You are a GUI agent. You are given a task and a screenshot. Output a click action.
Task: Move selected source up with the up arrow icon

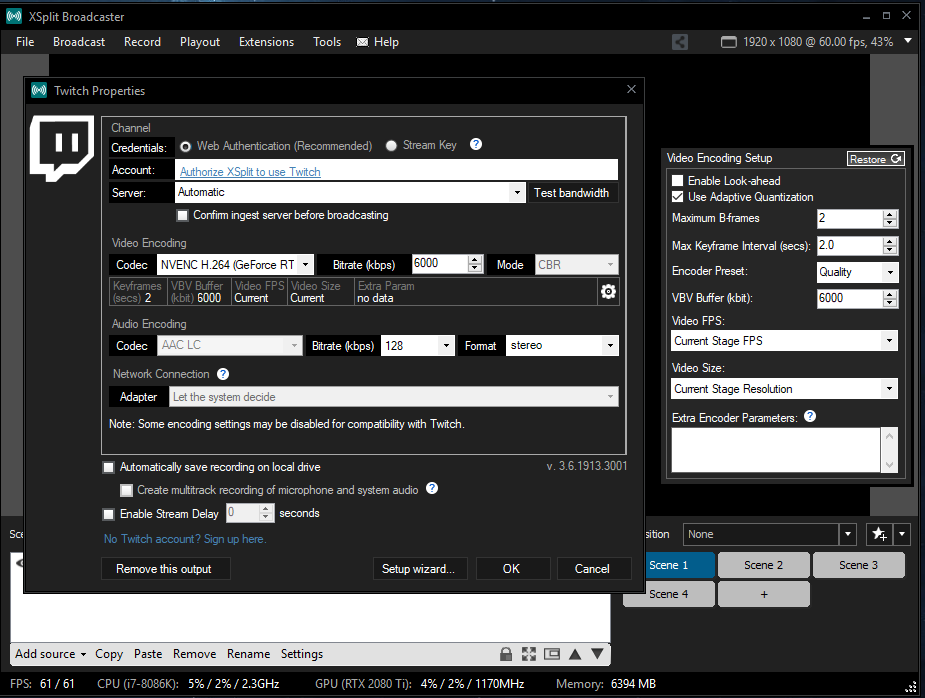tap(575, 653)
